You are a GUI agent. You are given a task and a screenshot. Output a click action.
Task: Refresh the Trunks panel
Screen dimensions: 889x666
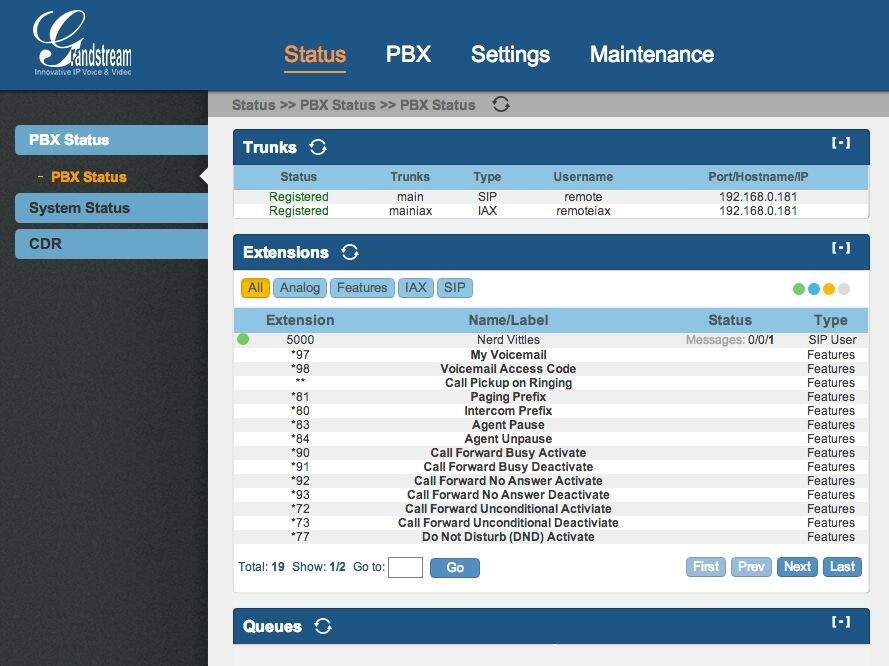pyautogui.click(x=318, y=147)
